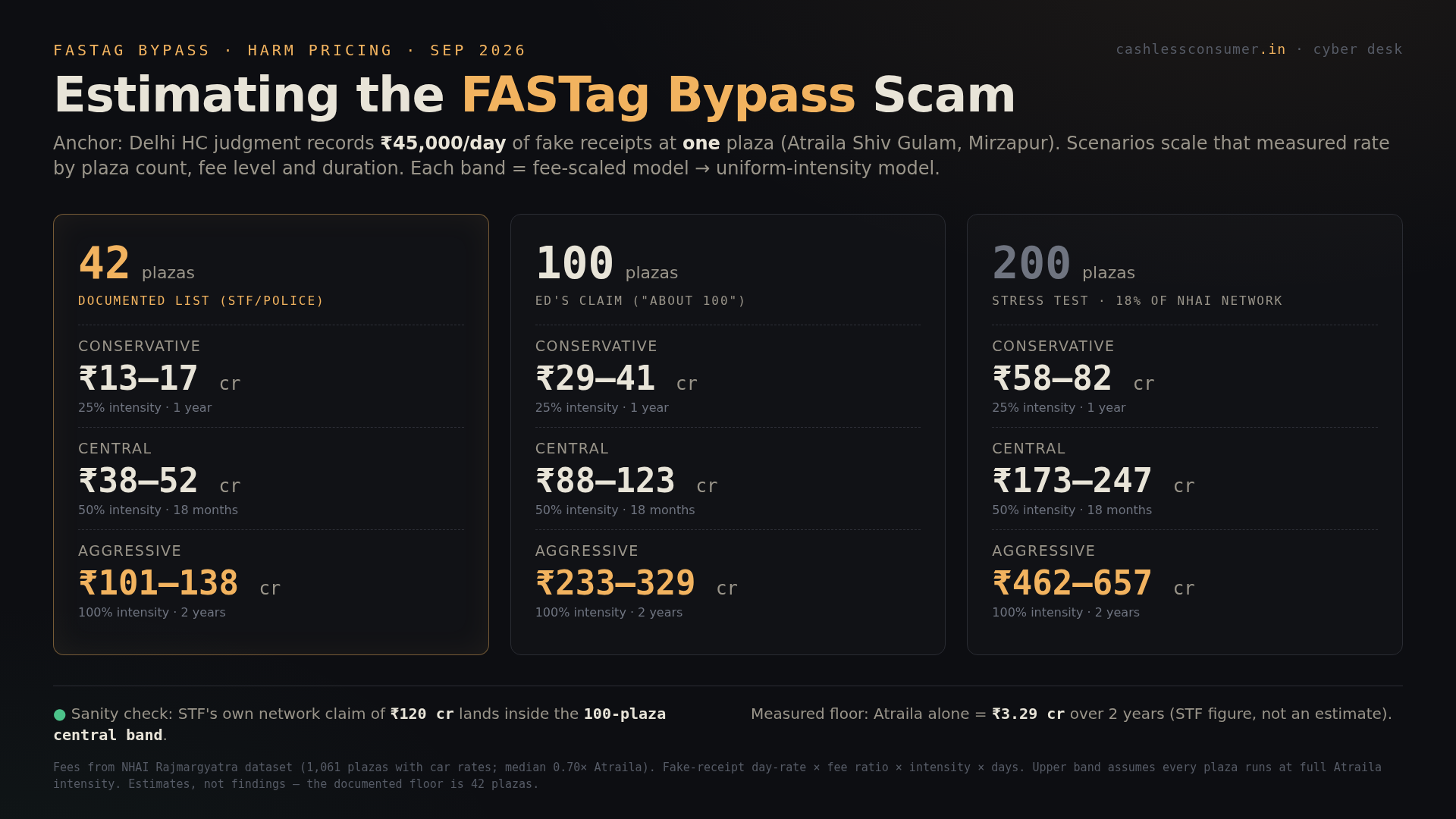Select the 42 plazas card heading

[x=136, y=264]
